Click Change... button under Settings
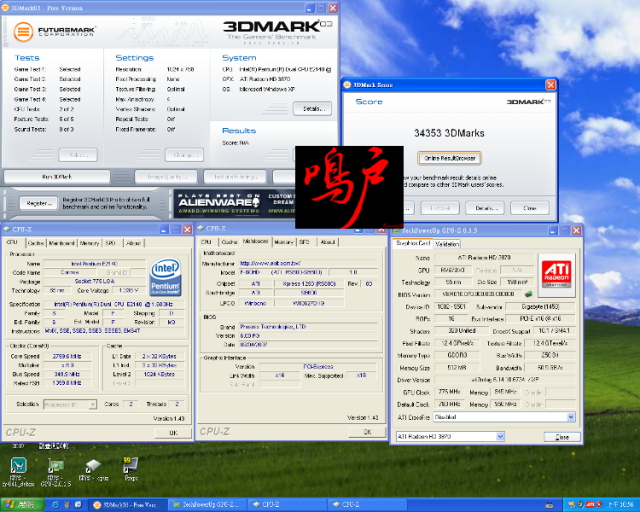Screen dimensions: 640x512 pyautogui.click(x=184, y=155)
